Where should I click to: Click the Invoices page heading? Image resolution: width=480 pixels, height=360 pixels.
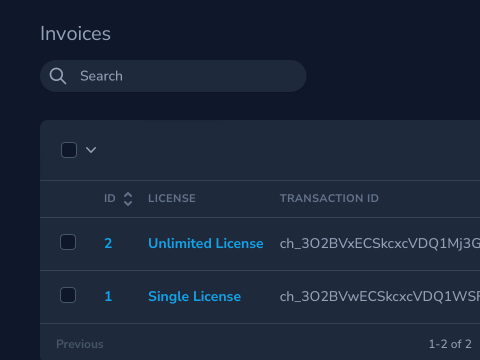(x=75, y=34)
